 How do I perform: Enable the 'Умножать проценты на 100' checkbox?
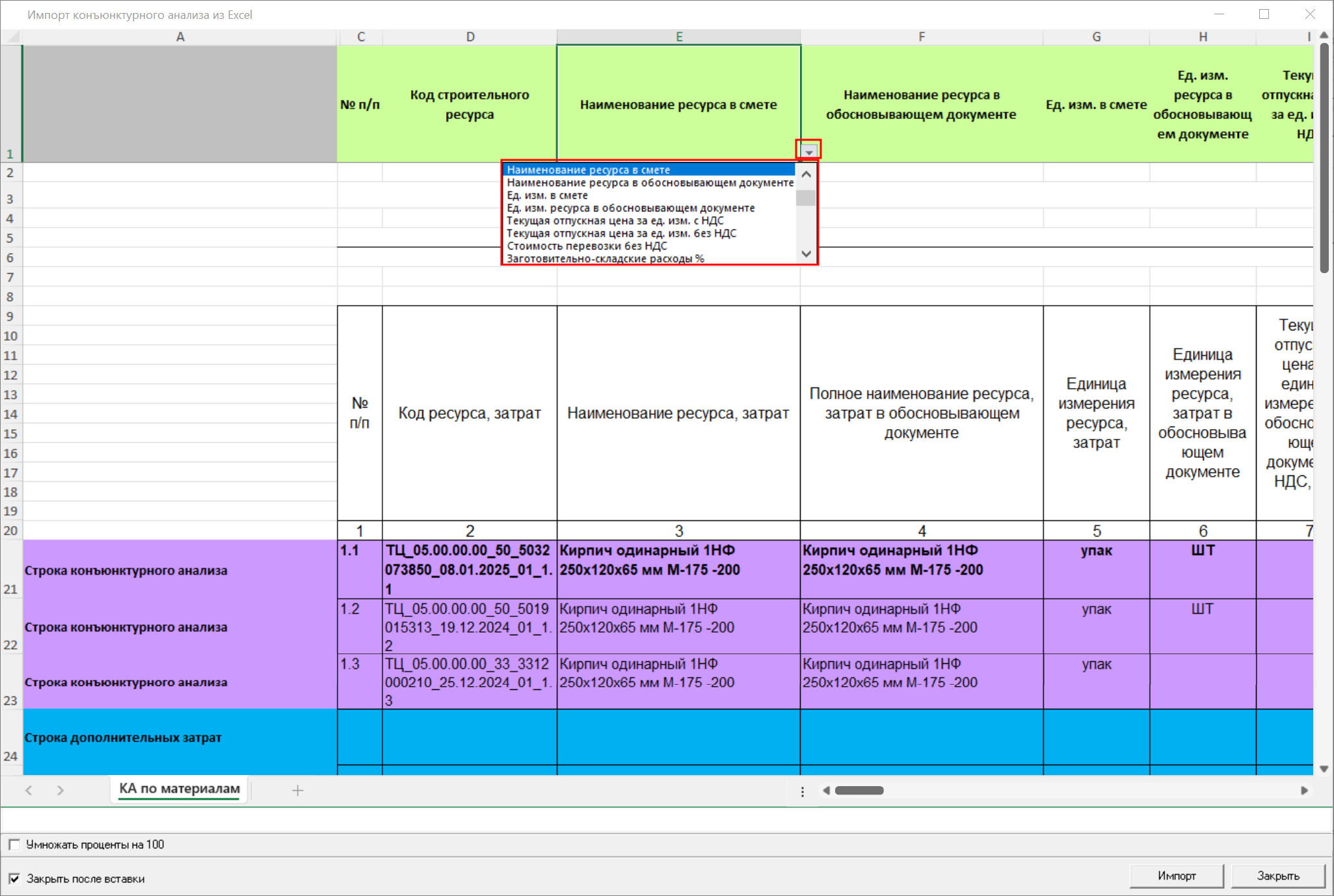coord(14,845)
